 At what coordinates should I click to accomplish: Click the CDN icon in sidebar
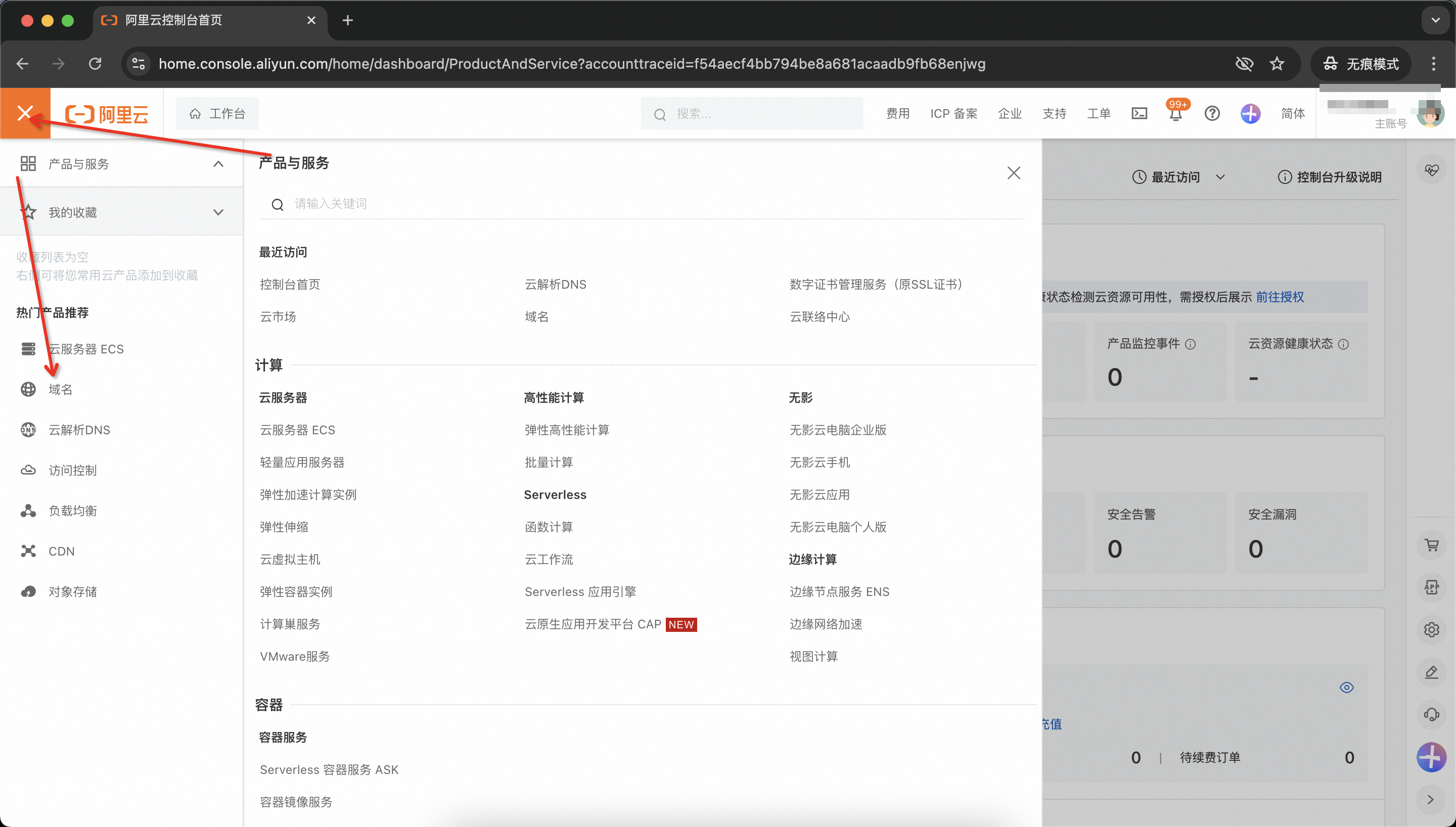(28, 551)
